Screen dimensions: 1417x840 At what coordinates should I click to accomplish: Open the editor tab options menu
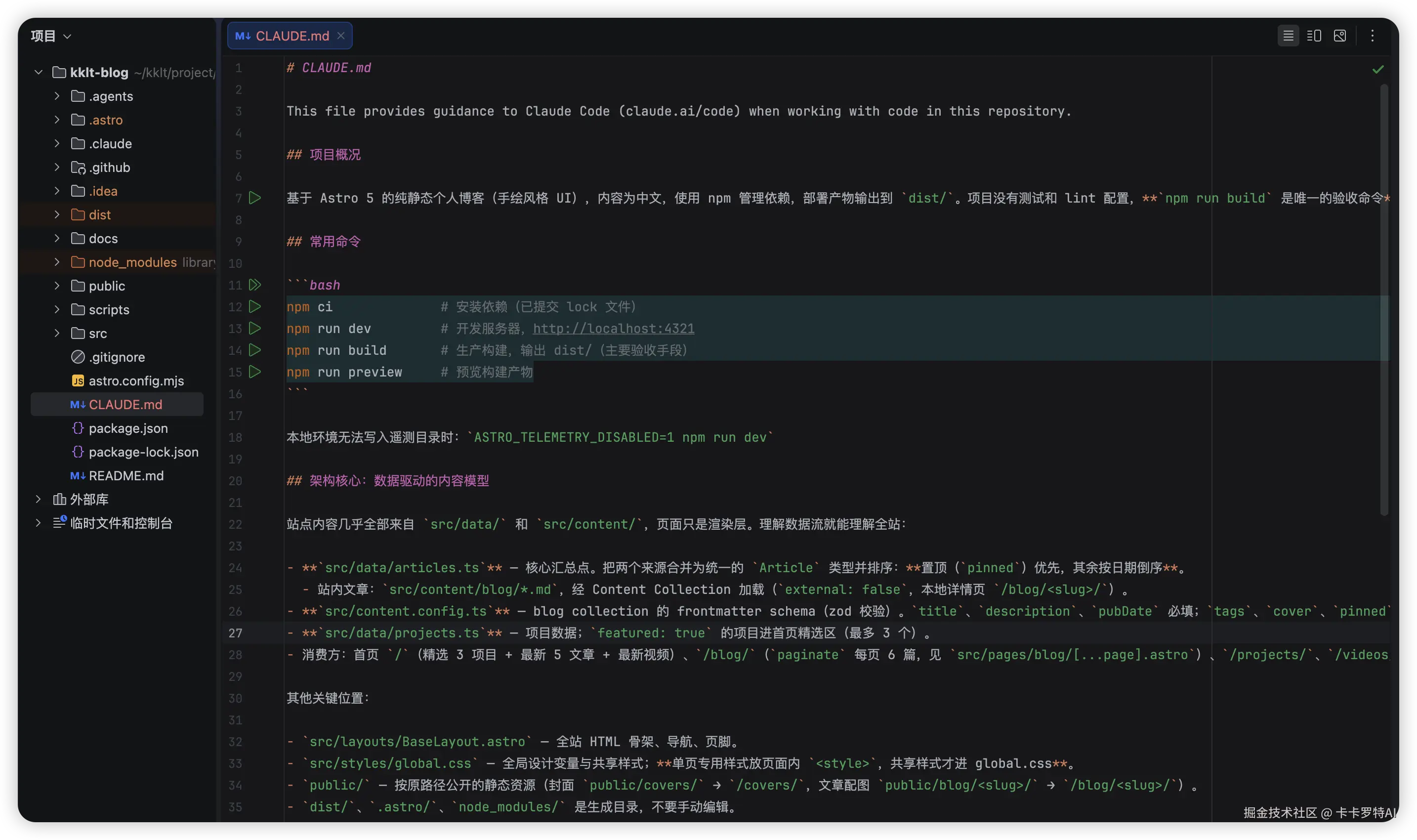pyautogui.click(x=1372, y=36)
